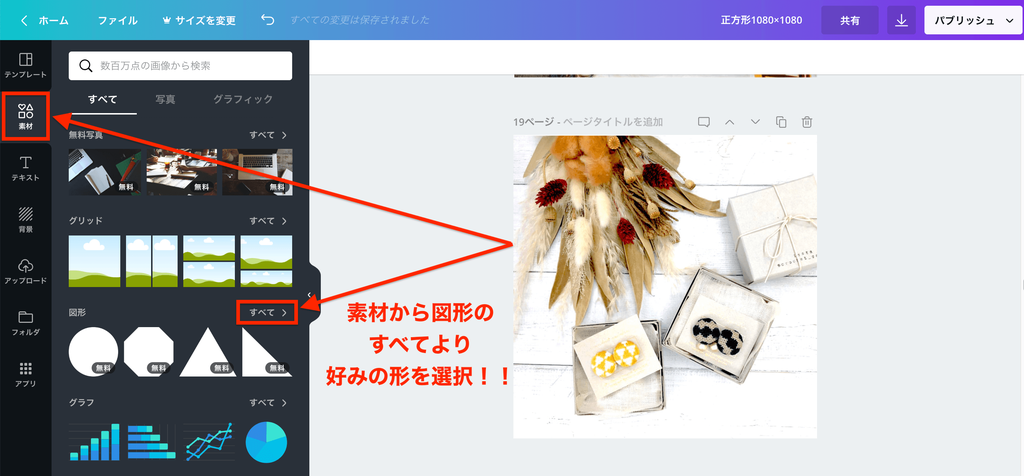Click the undo arrow icon

(x=268, y=20)
